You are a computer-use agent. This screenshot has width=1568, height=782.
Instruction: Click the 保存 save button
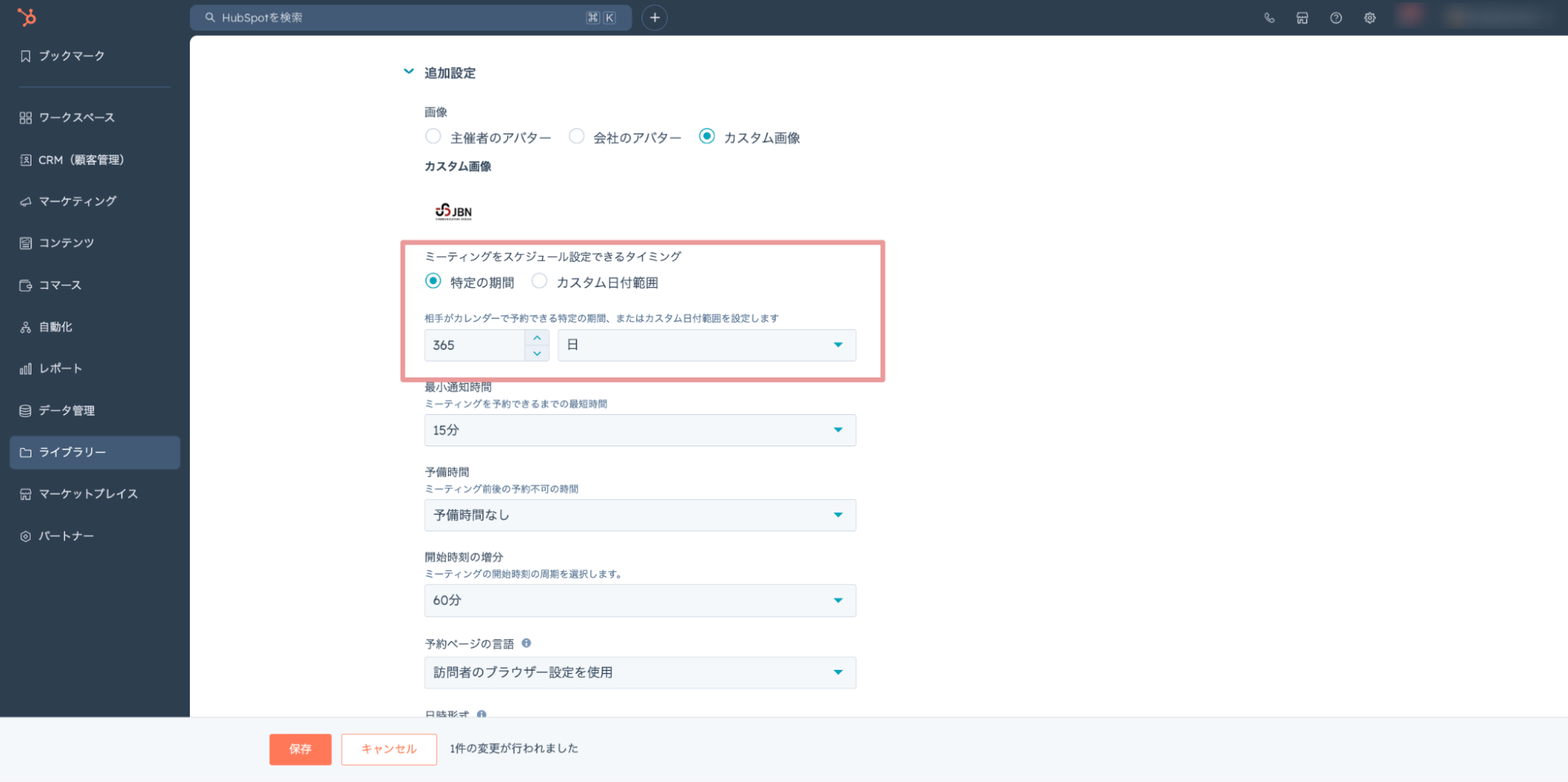point(300,749)
